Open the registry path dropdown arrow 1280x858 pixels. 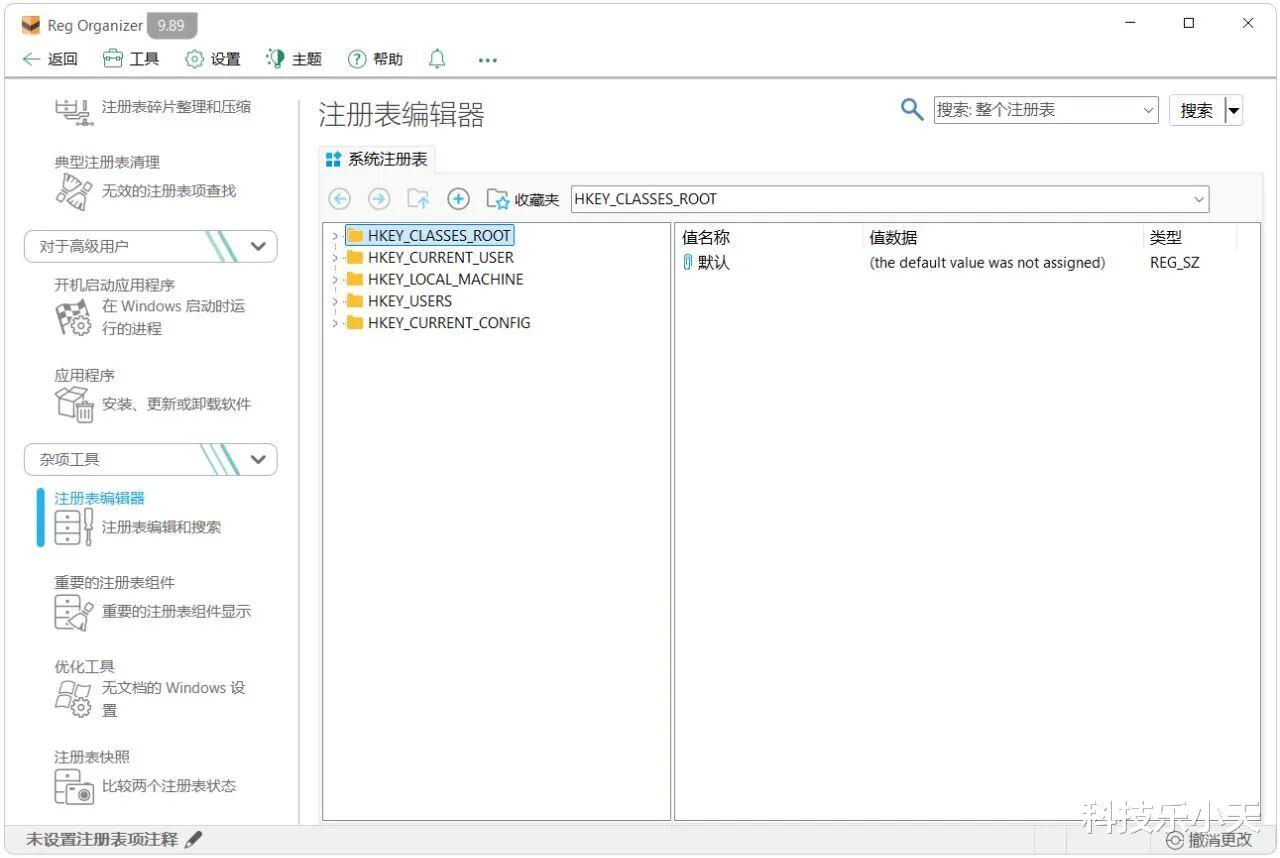point(1199,199)
